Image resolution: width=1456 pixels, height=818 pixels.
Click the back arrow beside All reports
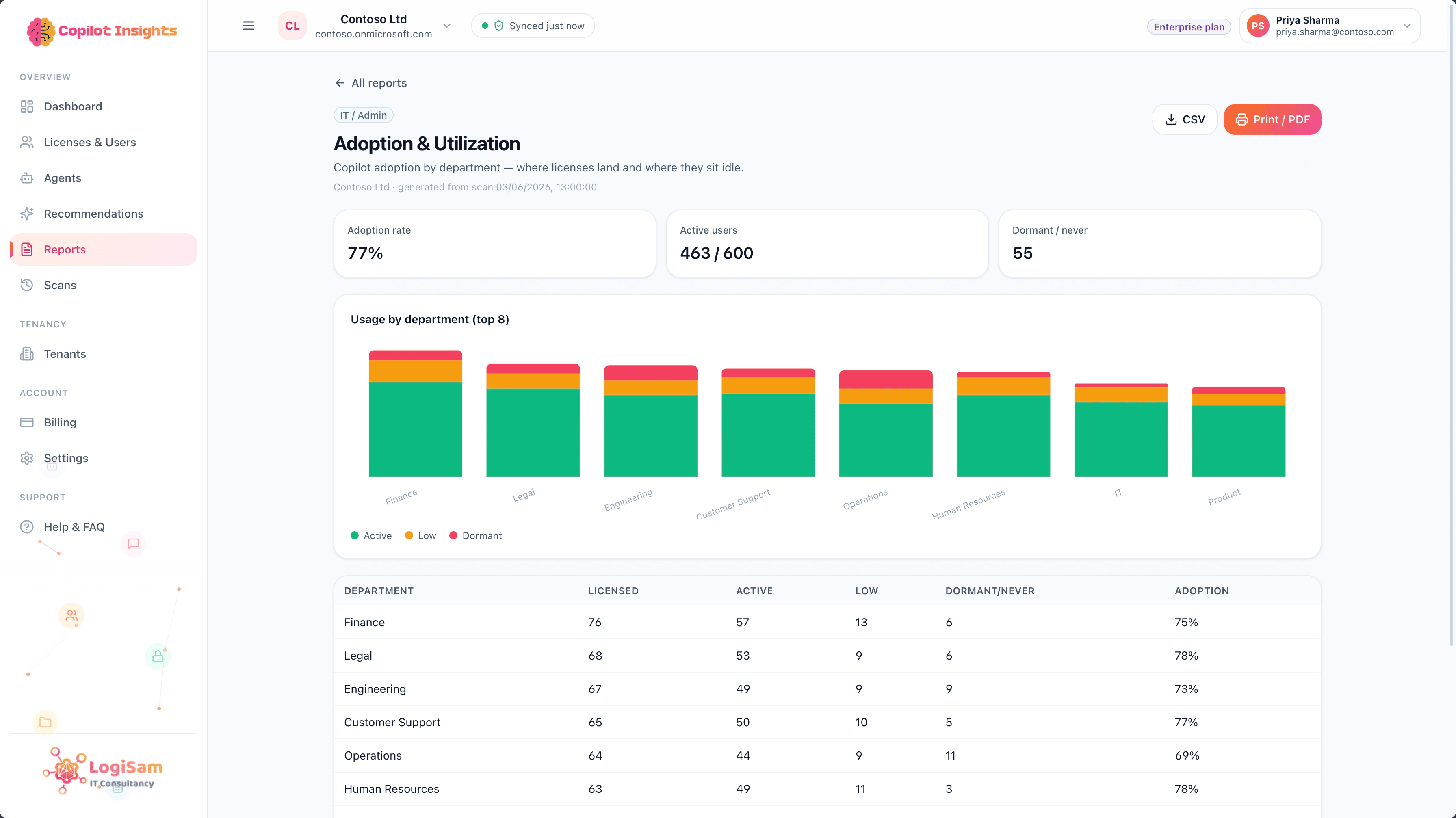(x=340, y=83)
